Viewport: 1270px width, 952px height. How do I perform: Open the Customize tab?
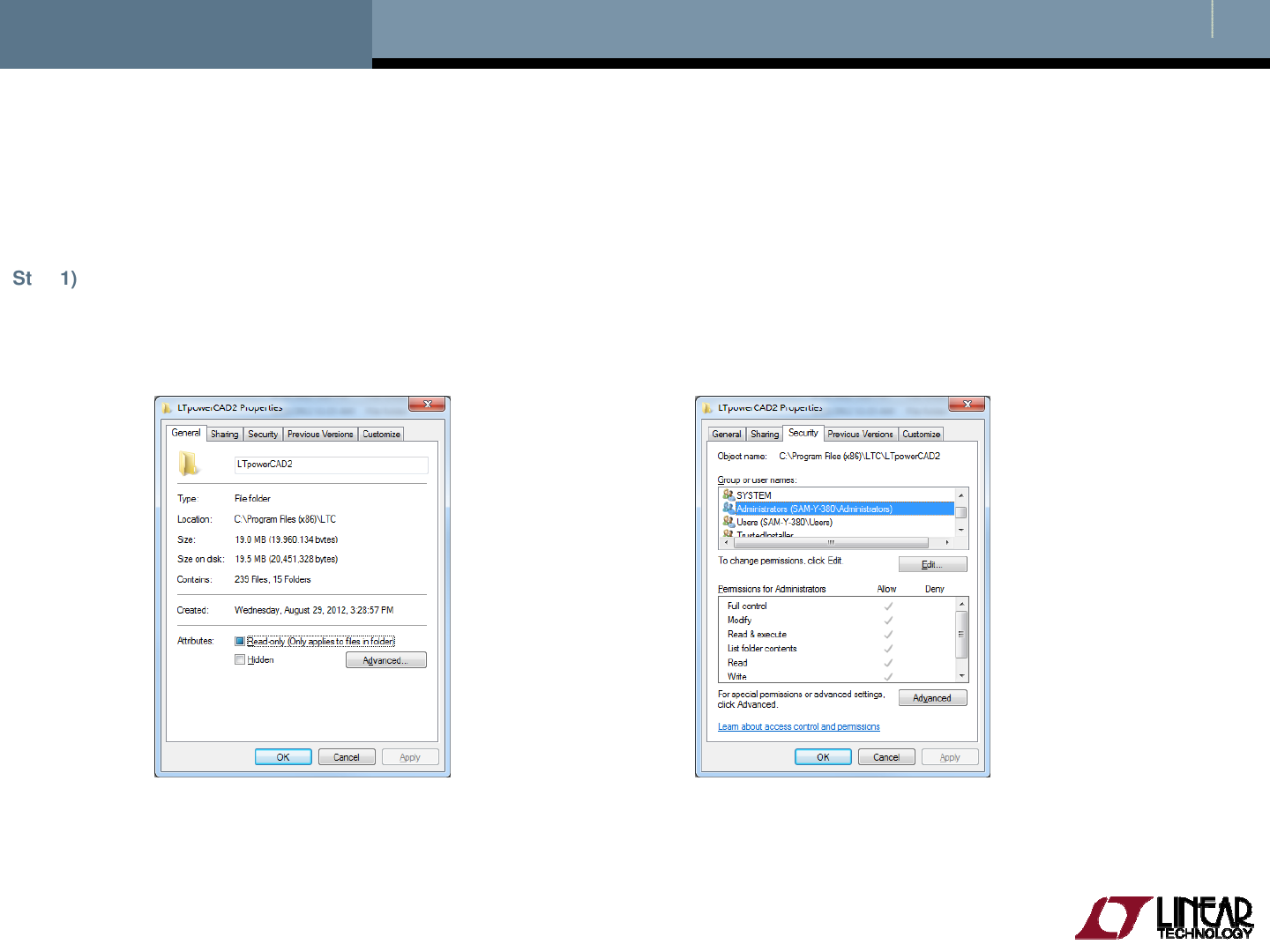coord(380,434)
